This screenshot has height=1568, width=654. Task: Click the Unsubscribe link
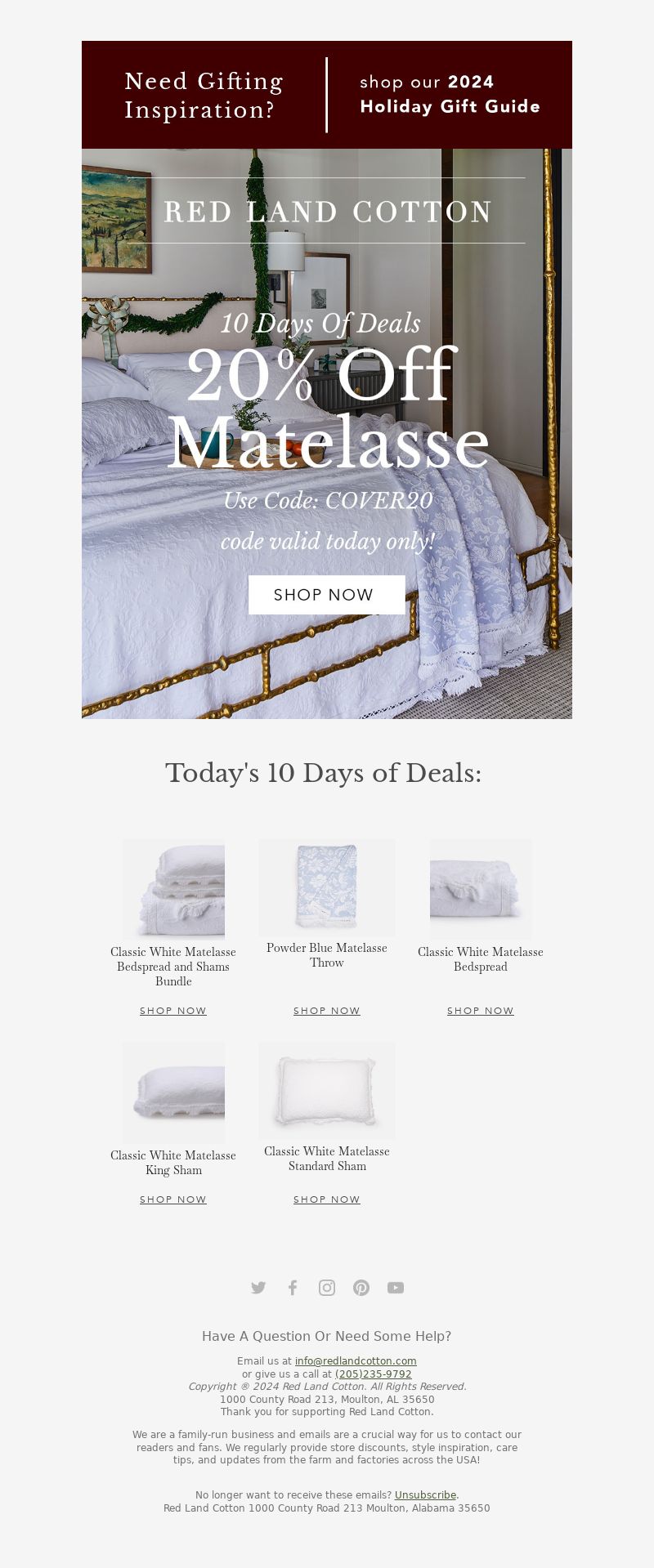coord(425,1495)
